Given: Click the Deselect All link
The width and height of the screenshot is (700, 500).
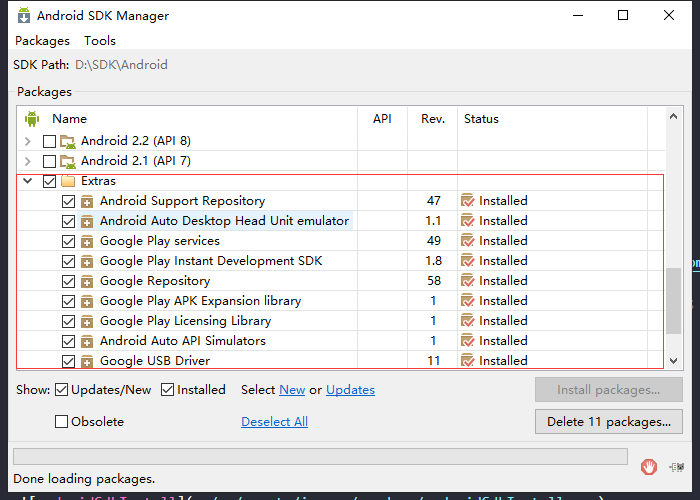Looking at the screenshot, I should coord(275,421).
